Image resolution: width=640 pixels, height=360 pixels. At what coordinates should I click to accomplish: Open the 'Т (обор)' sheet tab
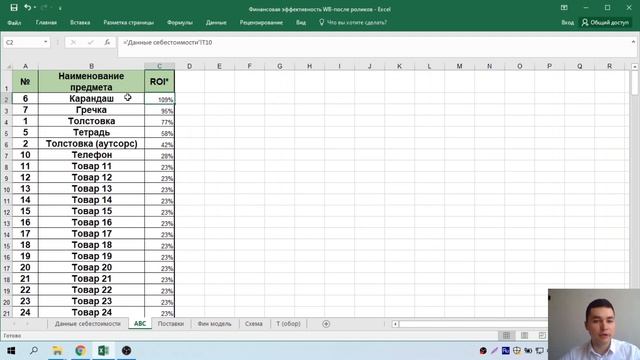pyautogui.click(x=288, y=324)
